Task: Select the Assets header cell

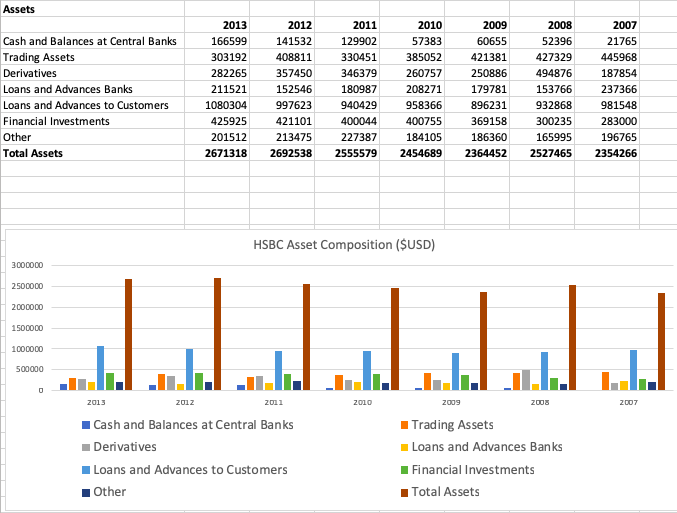Action: [x=92, y=9]
